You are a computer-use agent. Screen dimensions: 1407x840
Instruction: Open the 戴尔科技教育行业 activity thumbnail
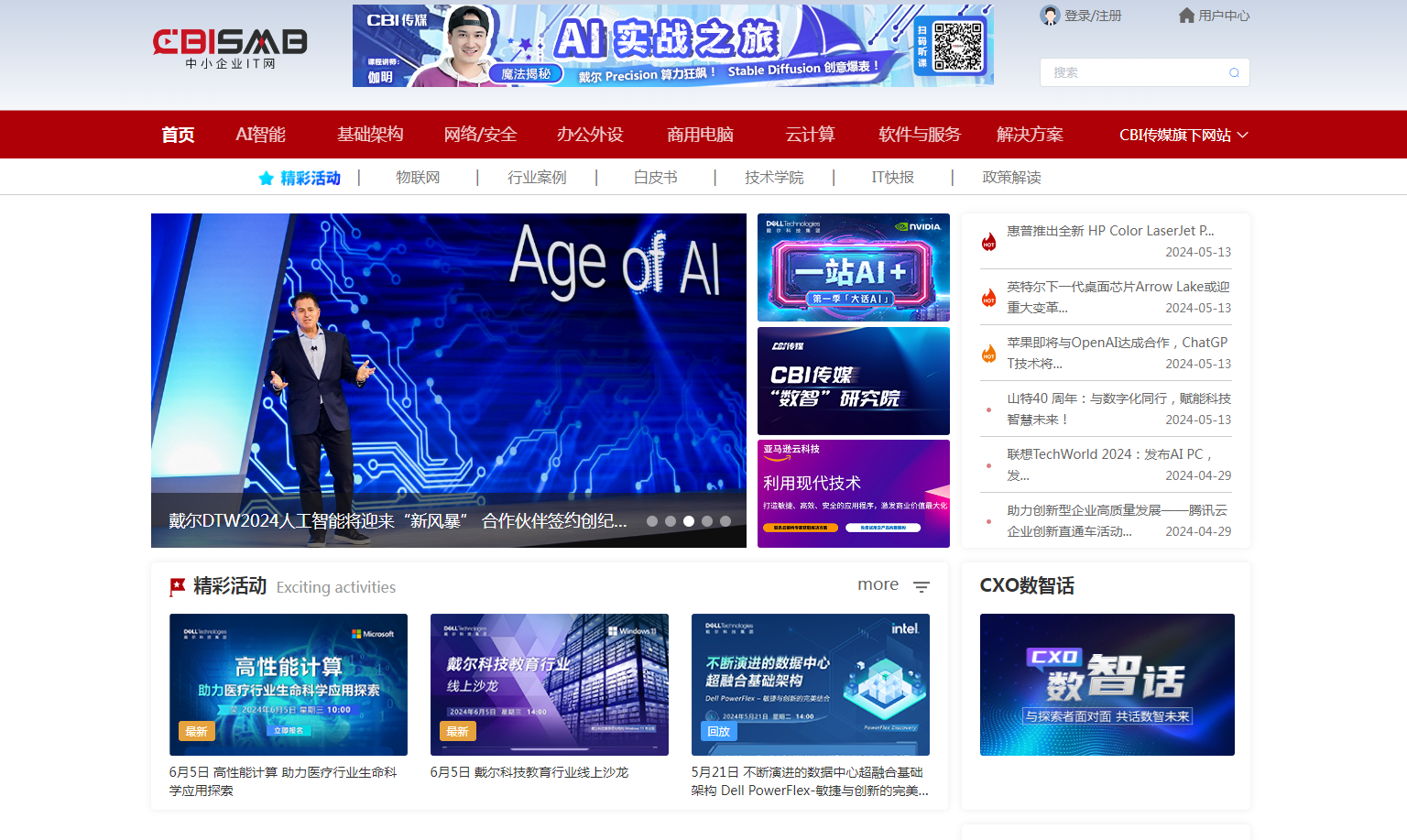click(x=550, y=684)
